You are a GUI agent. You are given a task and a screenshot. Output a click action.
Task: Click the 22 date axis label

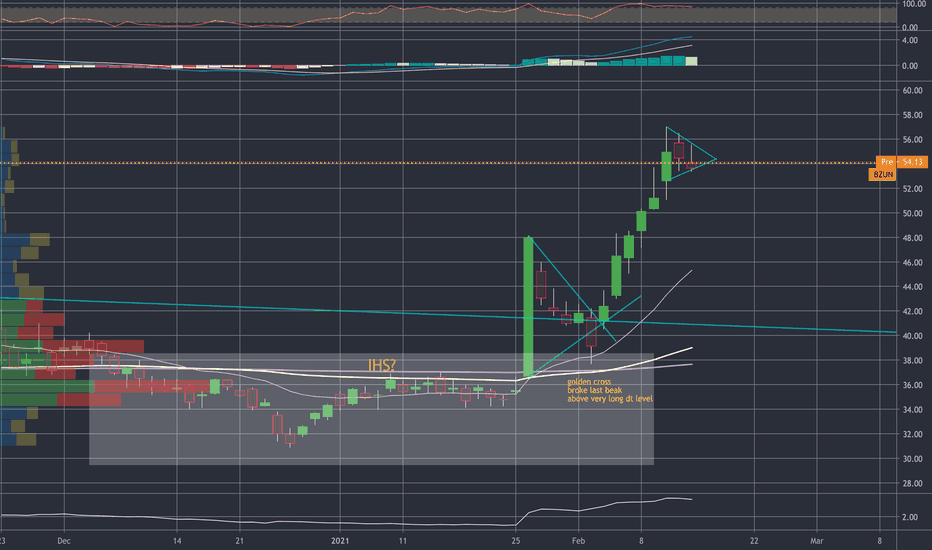click(x=754, y=541)
